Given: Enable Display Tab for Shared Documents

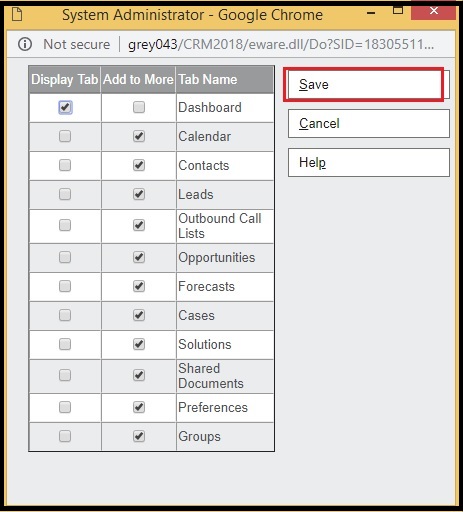Looking at the screenshot, I should tap(65, 375).
